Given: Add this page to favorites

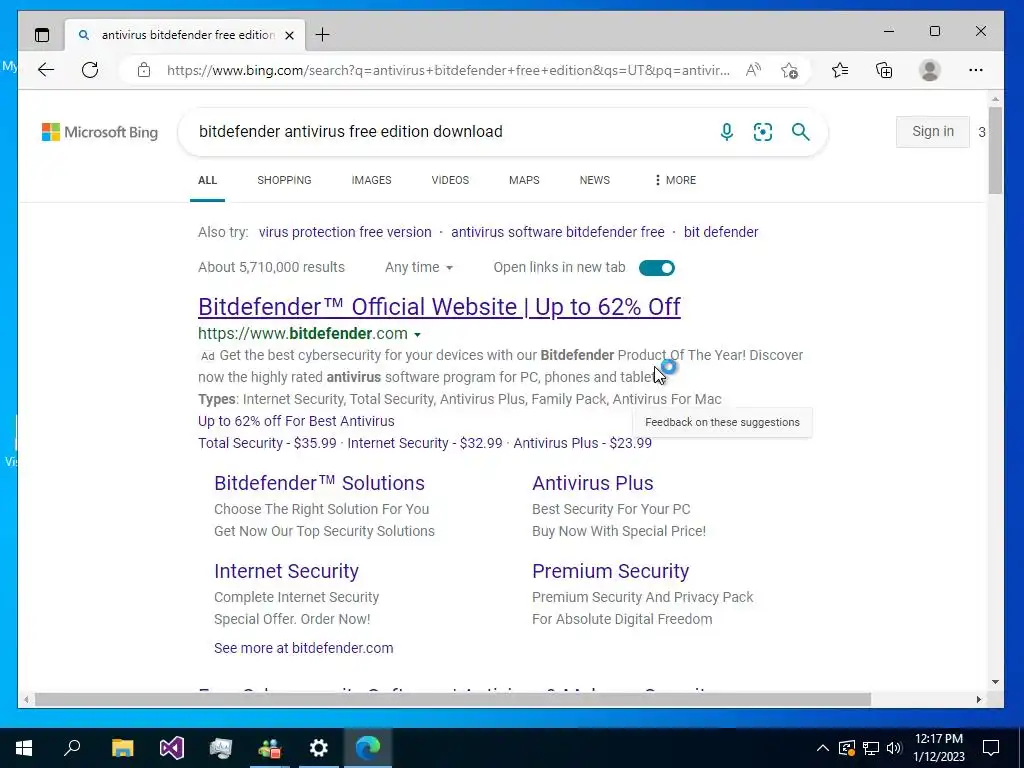Looking at the screenshot, I should click(x=790, y=70).
